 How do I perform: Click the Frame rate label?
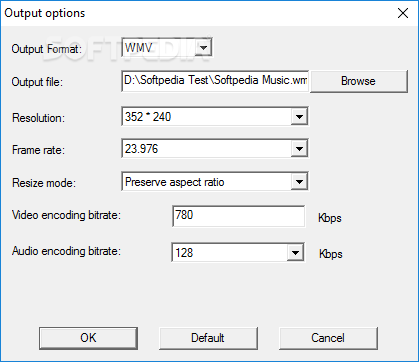click(39, 150)
